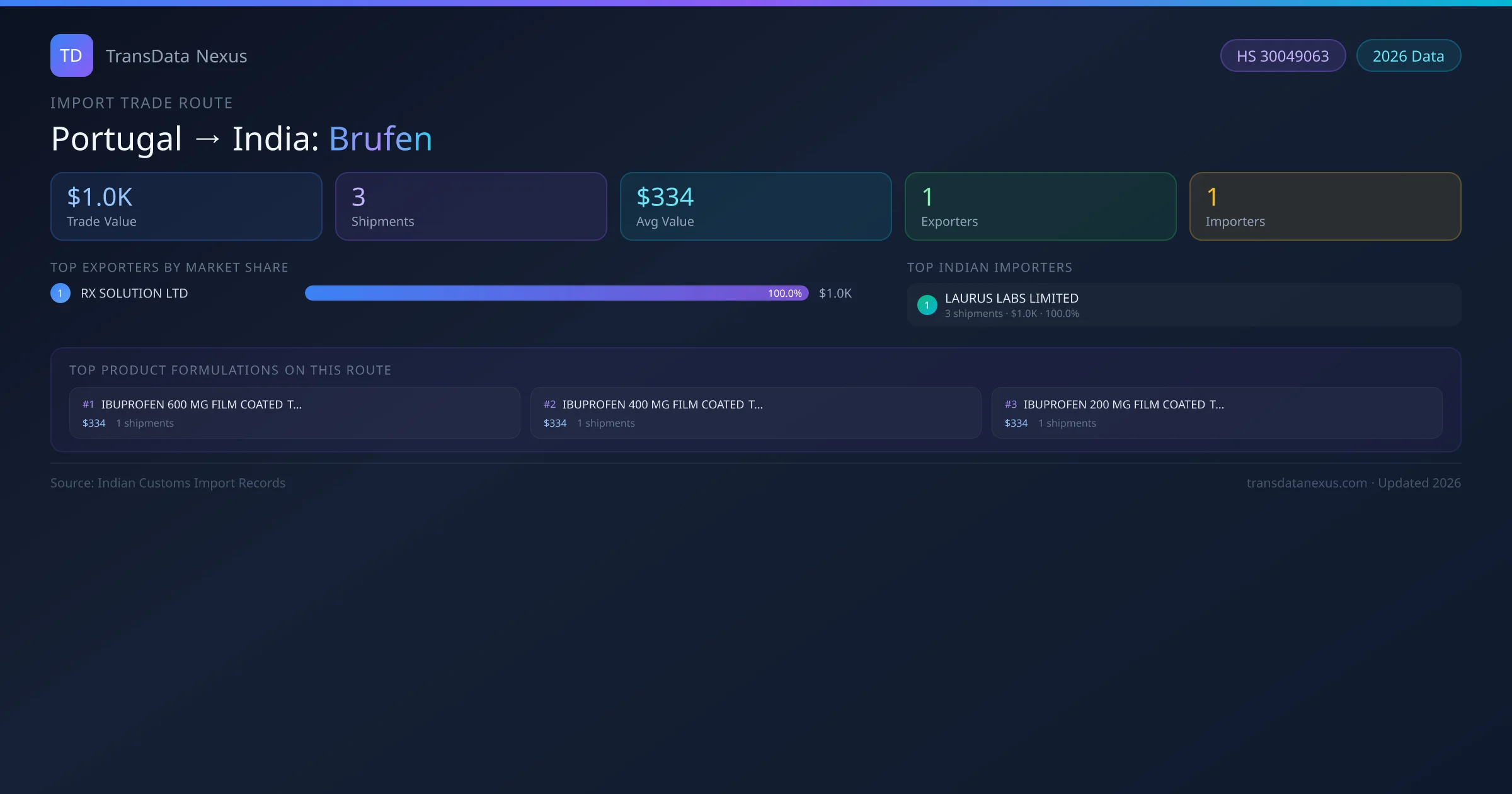
Task: Open the Ibuprofen 600 MG formulation card
Action: (294, 413)
